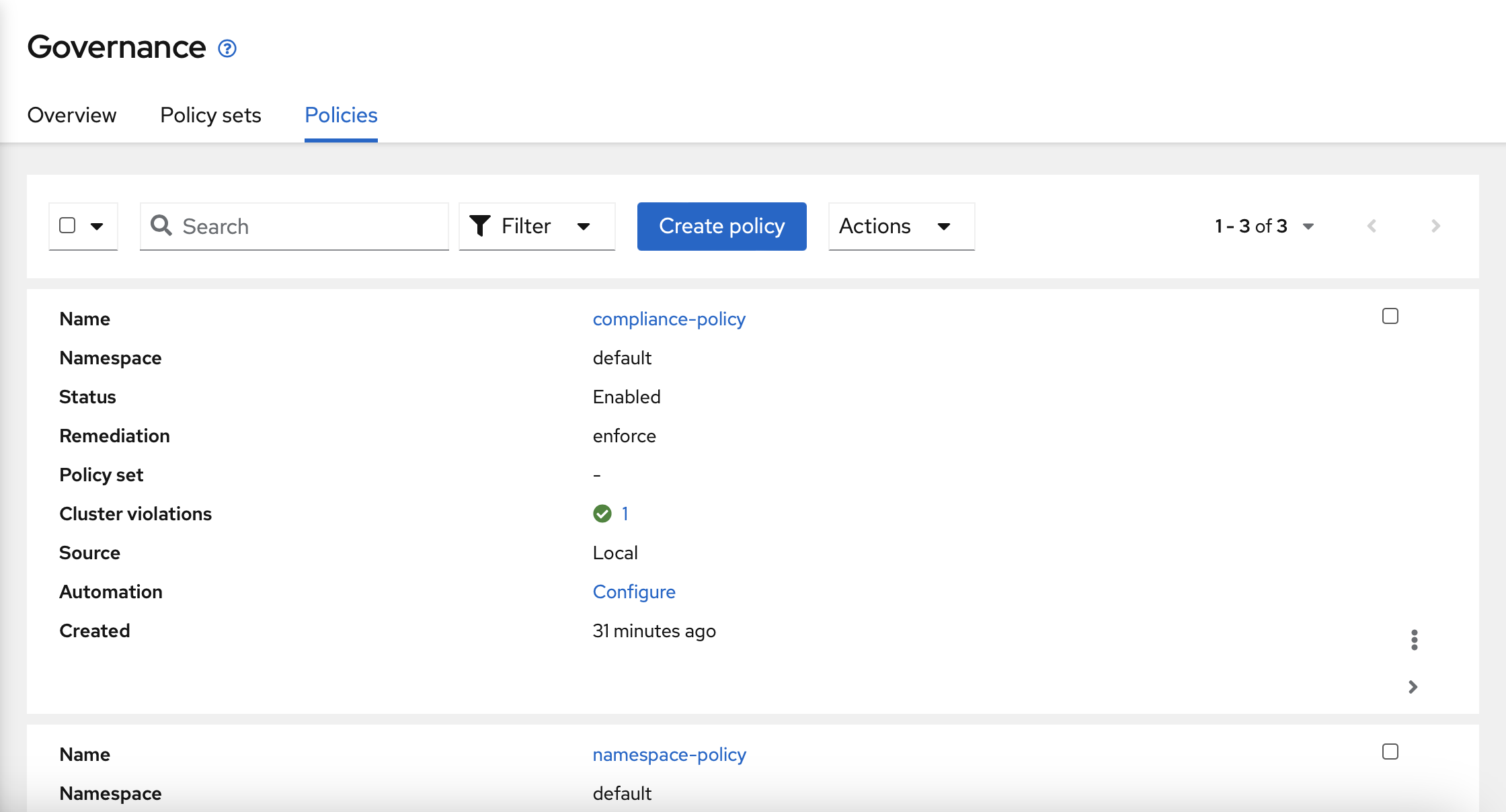
Task: Check the compliance-policy row checkbox
Action: pos(1390,316)
